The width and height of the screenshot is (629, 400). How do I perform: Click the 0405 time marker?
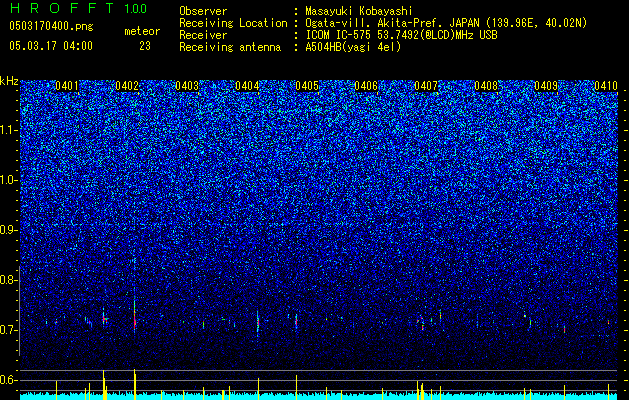pos(307,86)
